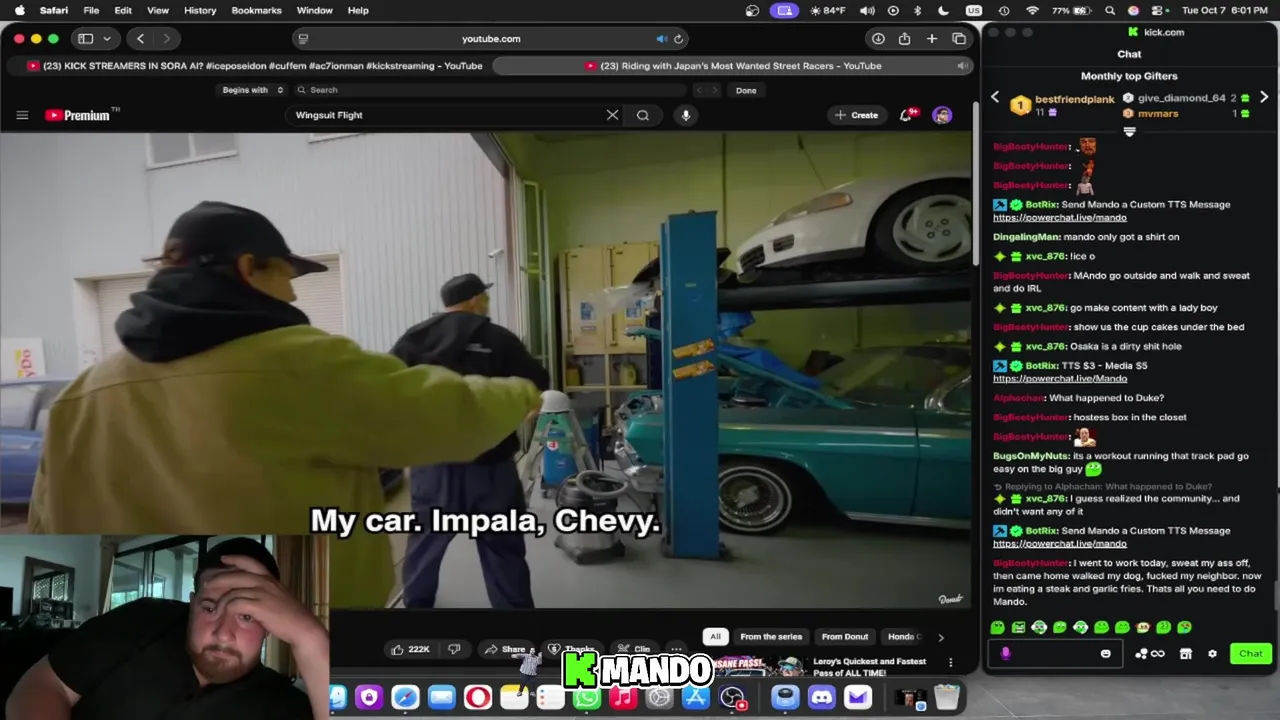Open the YouTube hamburger guide menu
The height and width of the screenshot is (720, 1280).
(22, 115)
